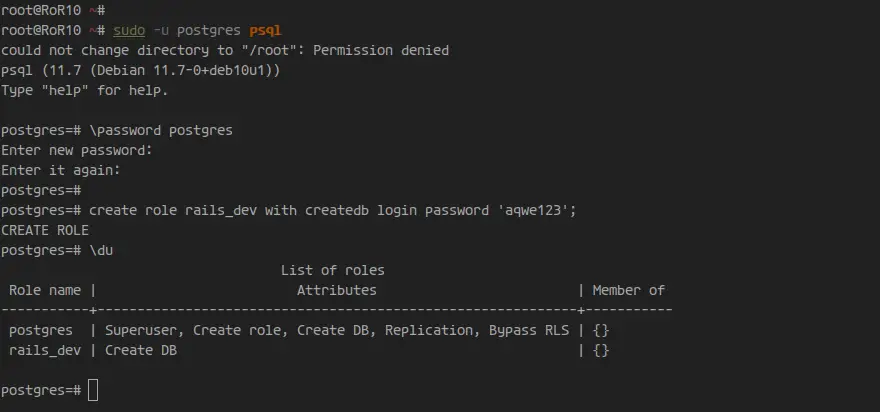Screen dimensions: 880x412
Task: Click the CREATE ROLE output line
Action: click(x=45, y=230)
